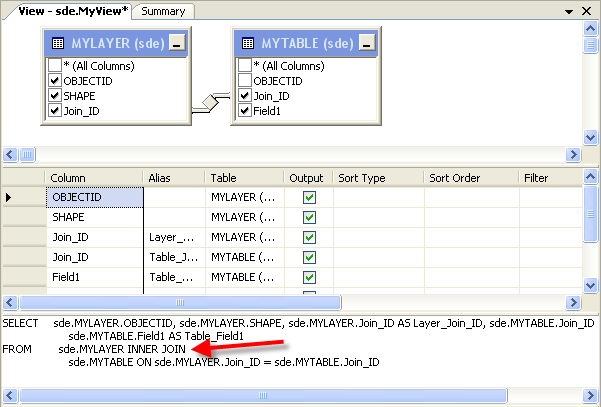This screenshot has width=601, height=407.
Task: Click grid pane scroll right arrow
Action: point(573,302)
